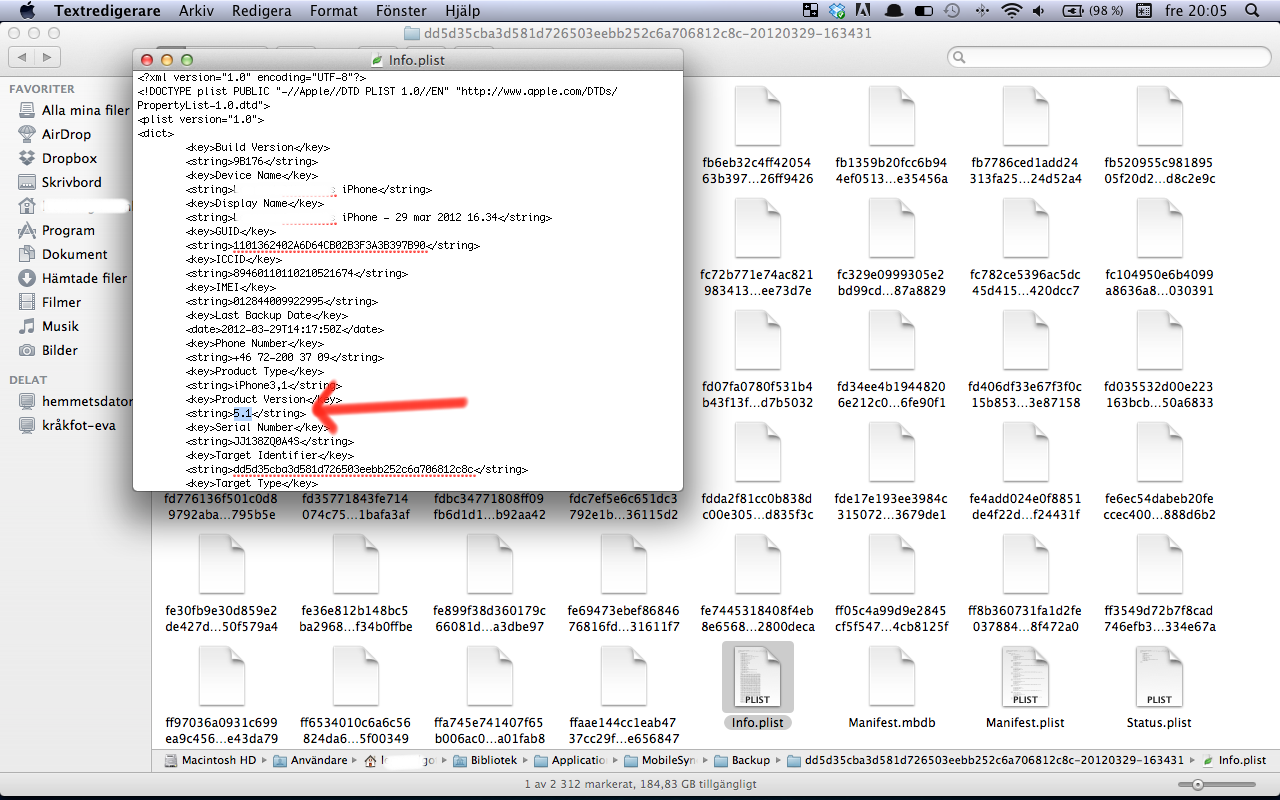Select Bilder in sidebar

(60, 350)
